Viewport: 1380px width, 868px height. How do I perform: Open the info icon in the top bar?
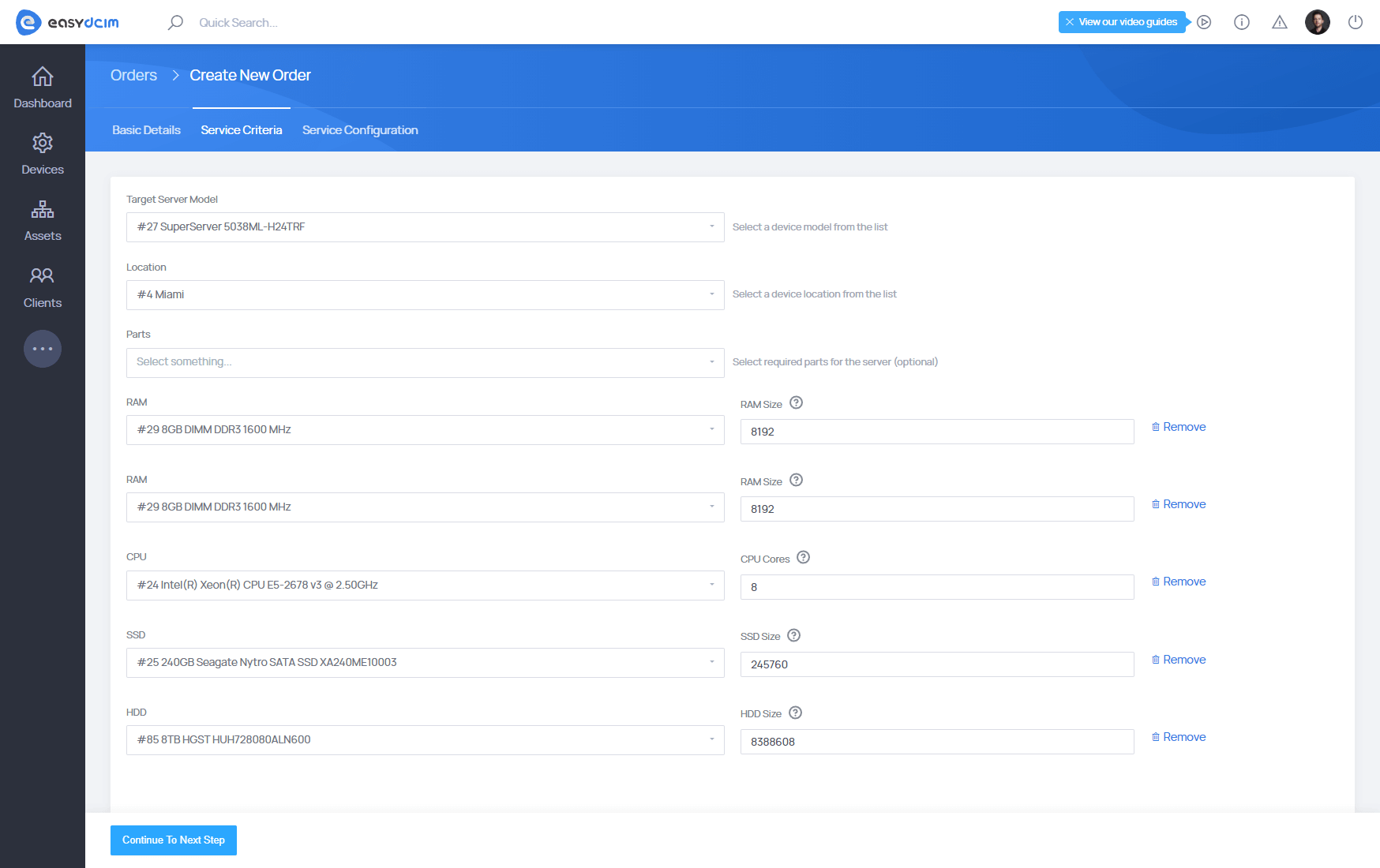(1241, 22)
